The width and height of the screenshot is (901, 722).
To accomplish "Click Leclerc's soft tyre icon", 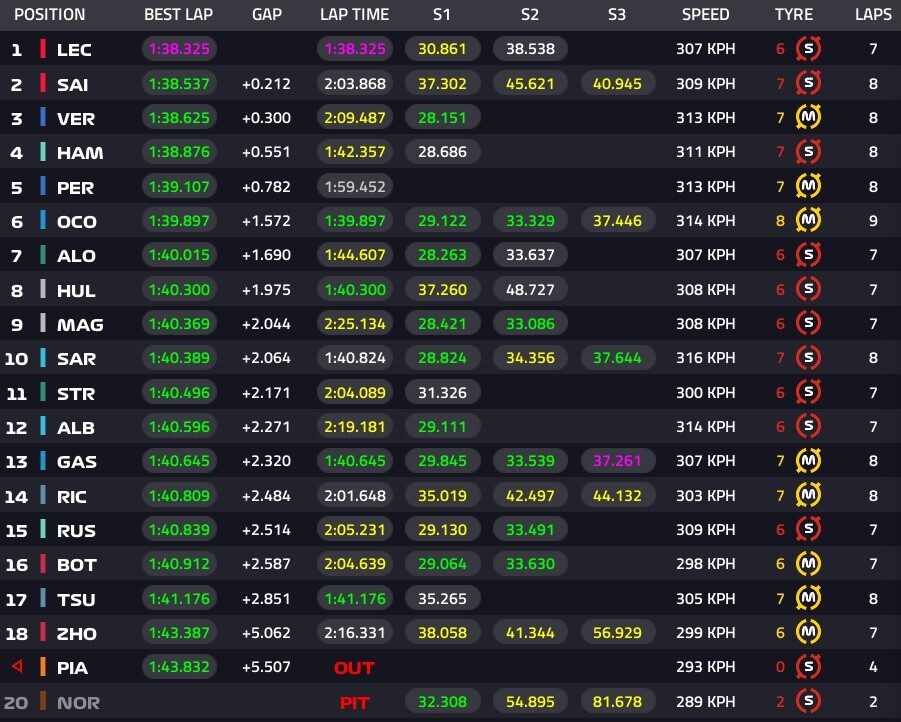I will tap(808, 49).
